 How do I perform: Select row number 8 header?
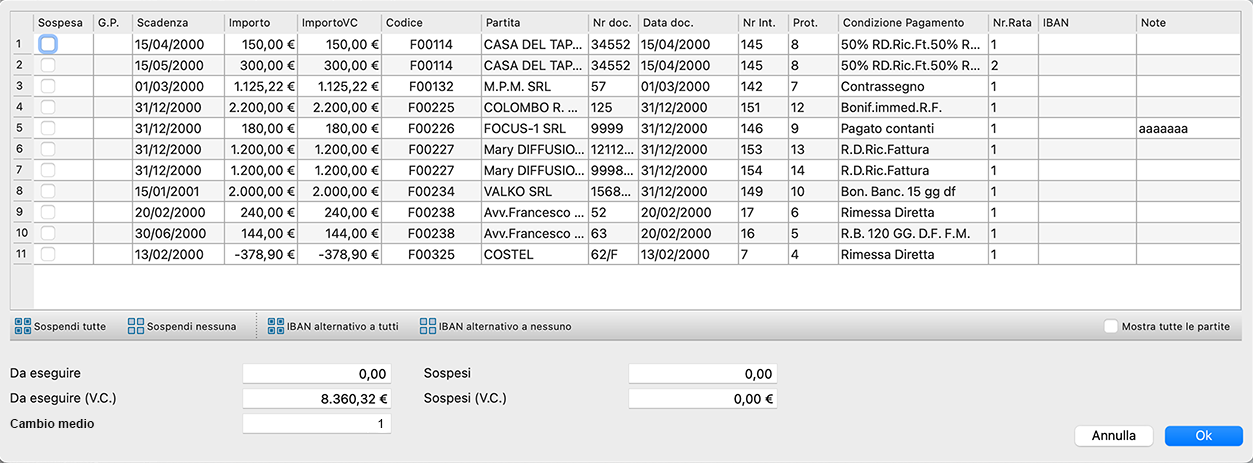21,191
